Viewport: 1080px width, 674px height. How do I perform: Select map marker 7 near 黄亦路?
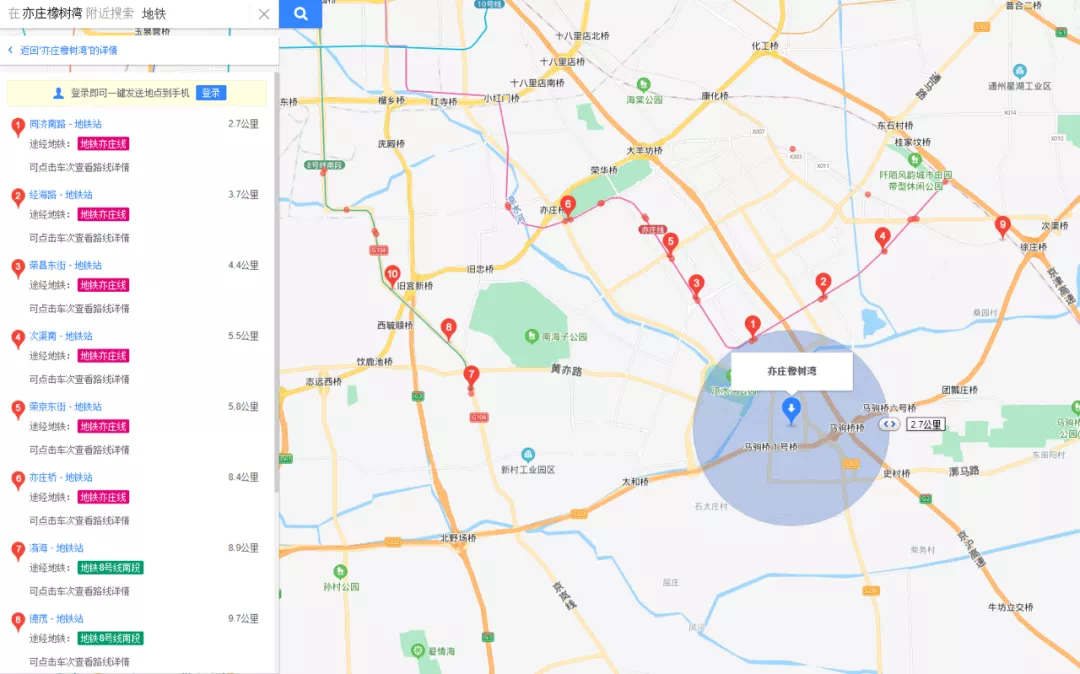click(x=471, y=375)
